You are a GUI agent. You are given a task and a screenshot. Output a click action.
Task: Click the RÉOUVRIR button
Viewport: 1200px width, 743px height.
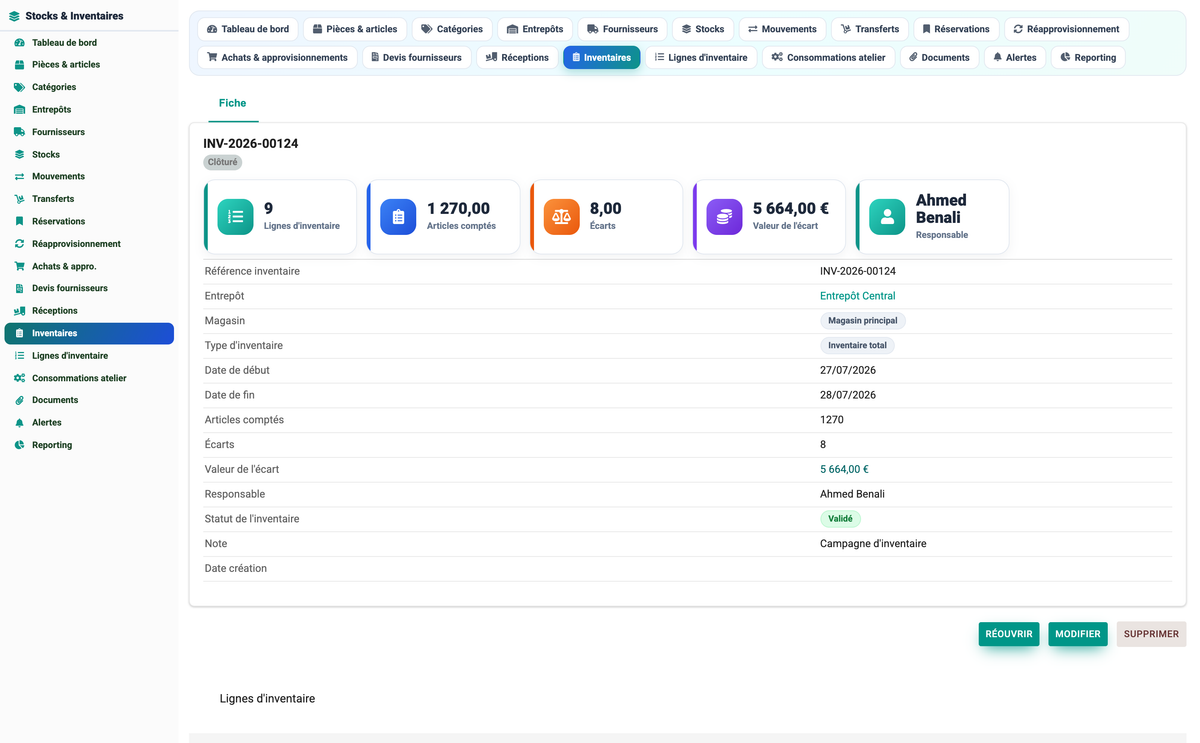tap(1009, 634)
